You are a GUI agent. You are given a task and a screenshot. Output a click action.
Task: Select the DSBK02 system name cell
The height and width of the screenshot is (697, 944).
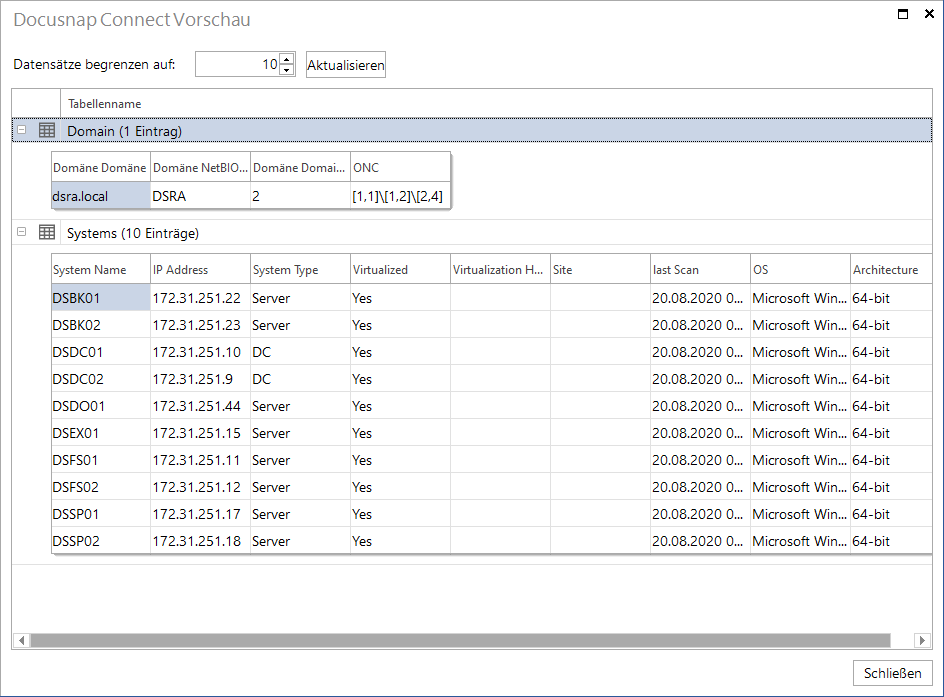(x=101, y=325)
